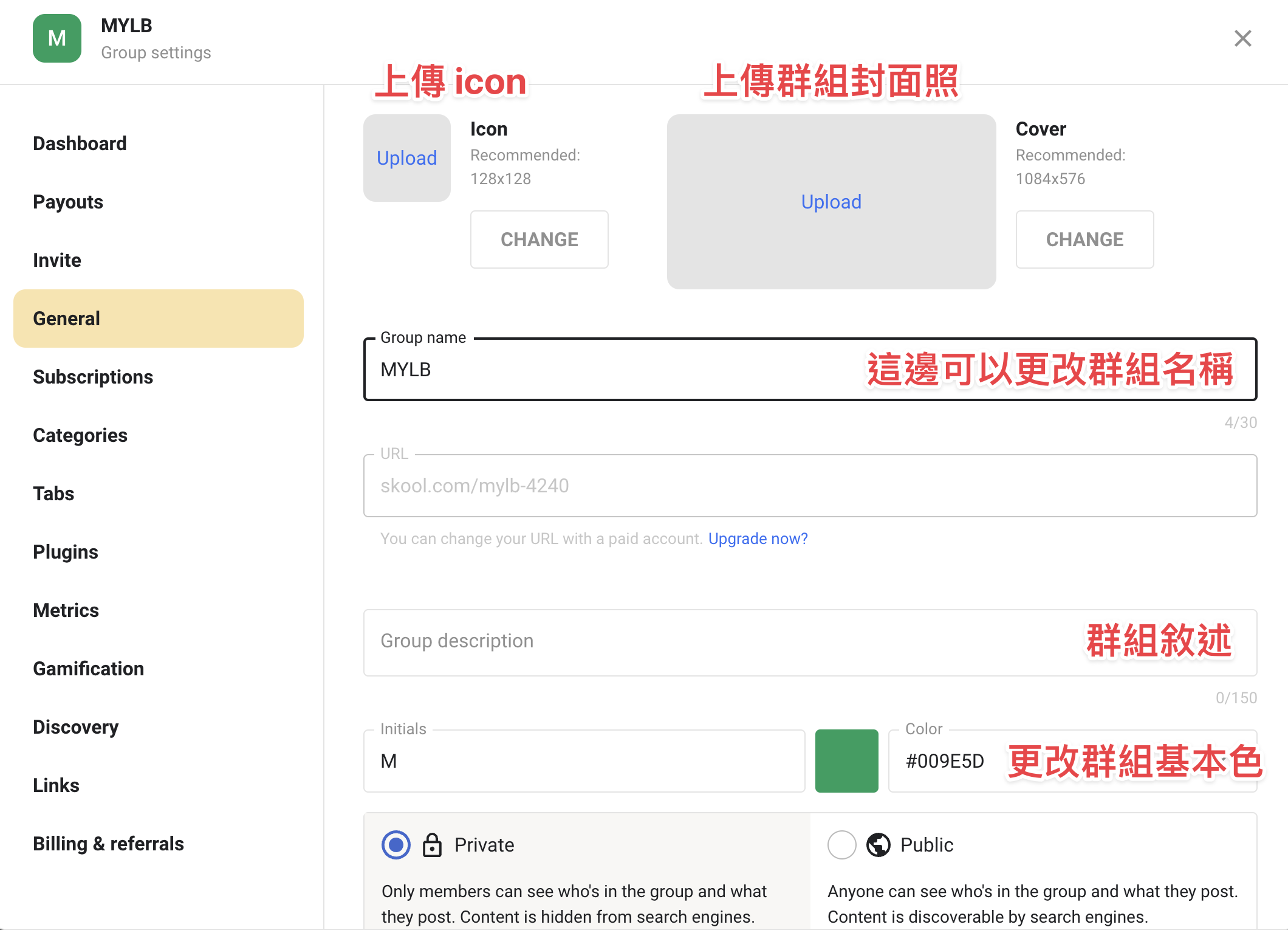This screenshot has height=930, width=1288.
Task: Focus the Group description field
Action: 810,642
